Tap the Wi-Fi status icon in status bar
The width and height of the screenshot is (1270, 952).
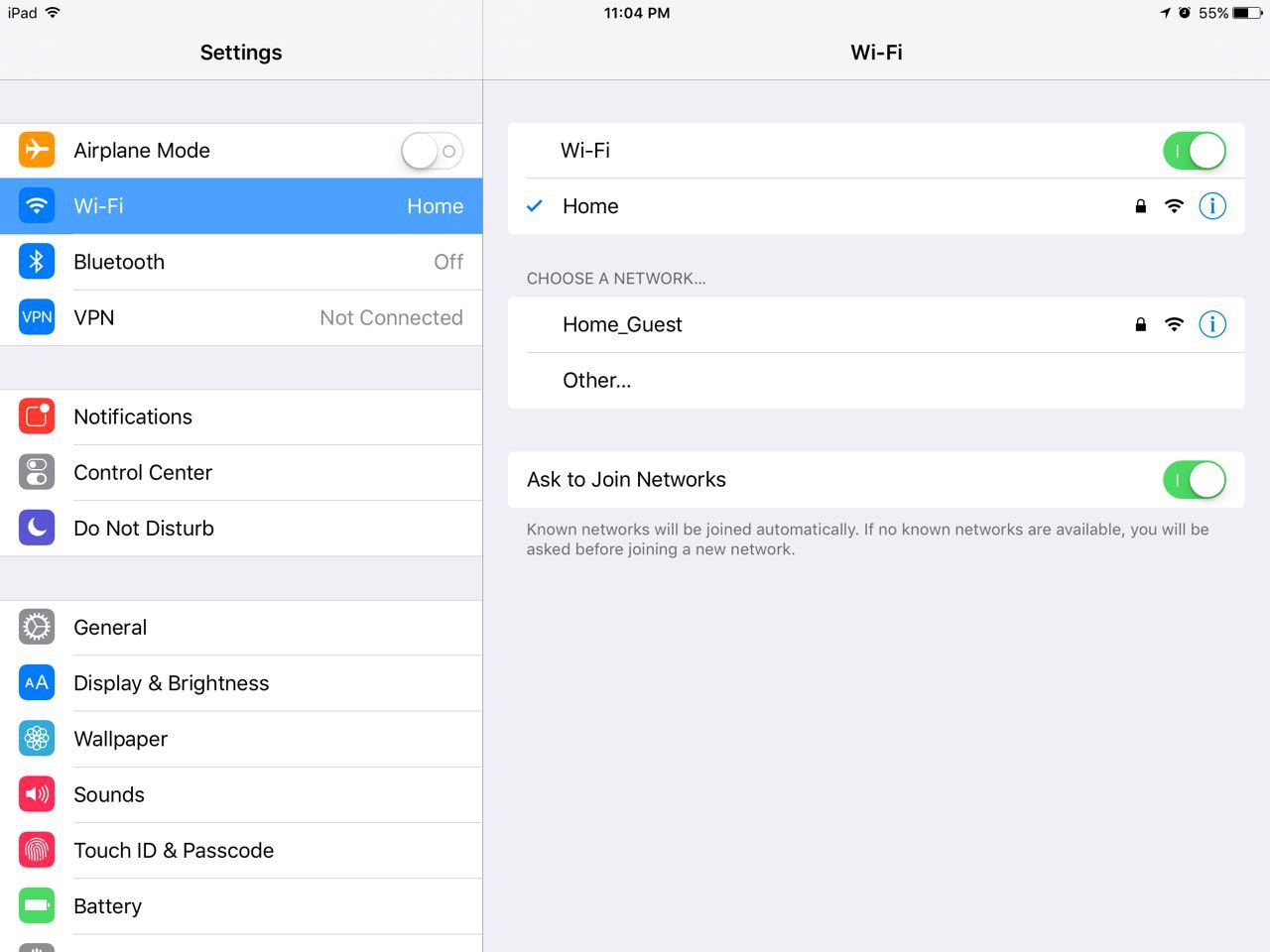pyautogui.click(x=53, y=13)
